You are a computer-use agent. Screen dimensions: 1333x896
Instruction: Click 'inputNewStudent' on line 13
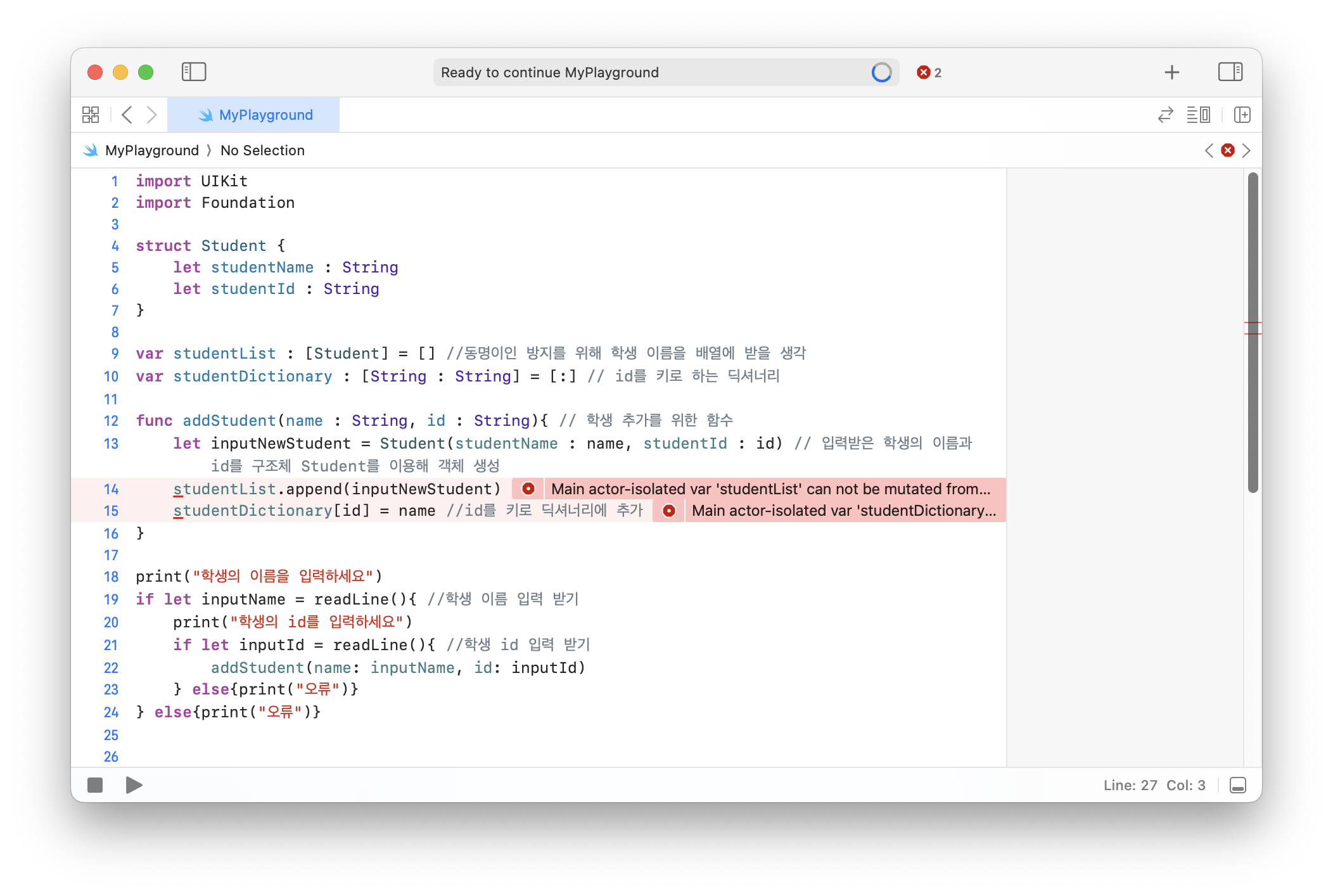pyautogui.click(x=281, y=444)
